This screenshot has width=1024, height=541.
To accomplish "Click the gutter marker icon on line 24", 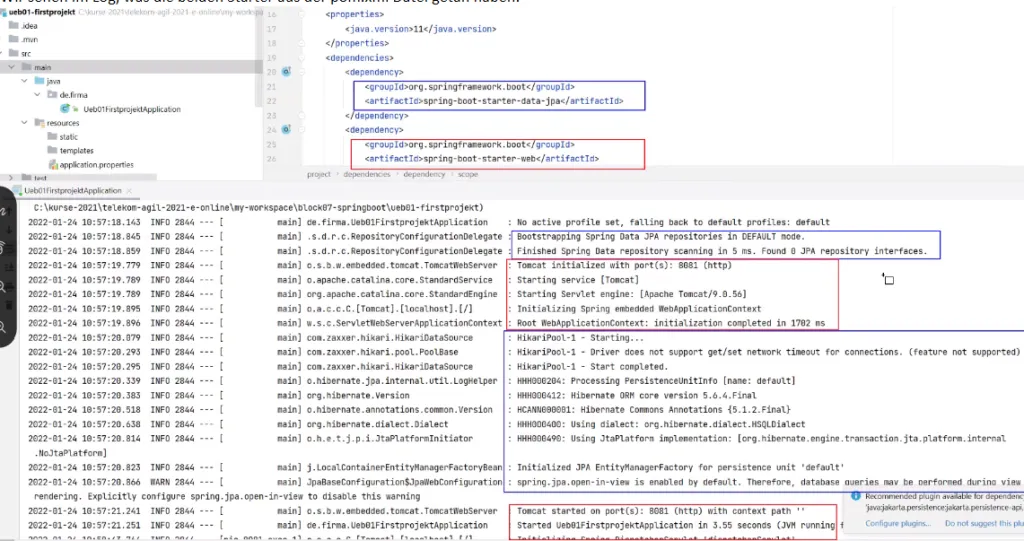I will [x=286, y=129].
